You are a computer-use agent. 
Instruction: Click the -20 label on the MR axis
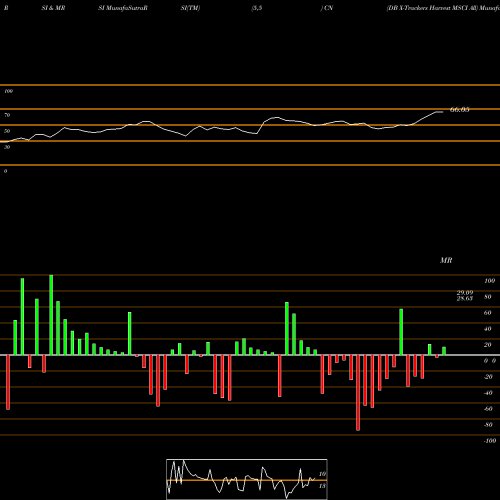(488, 377)
